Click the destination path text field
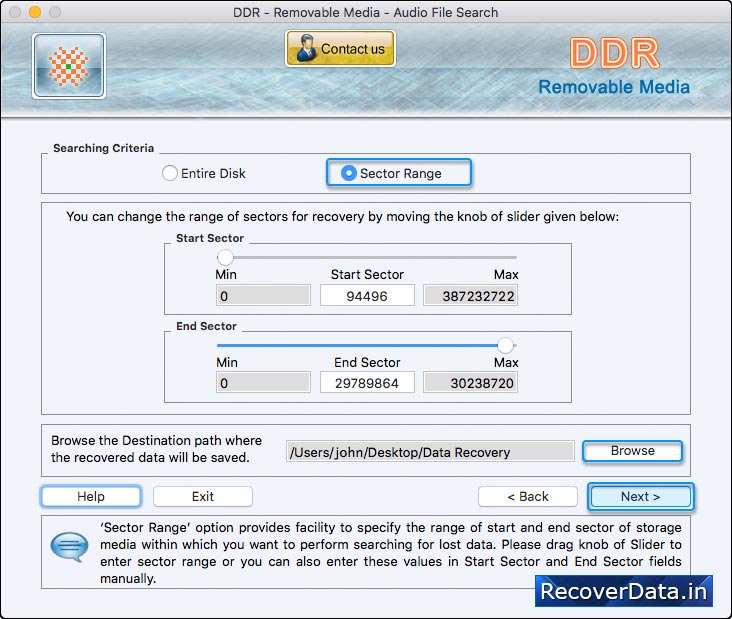This screenshot has height=619, width=732. click(430, 452)
